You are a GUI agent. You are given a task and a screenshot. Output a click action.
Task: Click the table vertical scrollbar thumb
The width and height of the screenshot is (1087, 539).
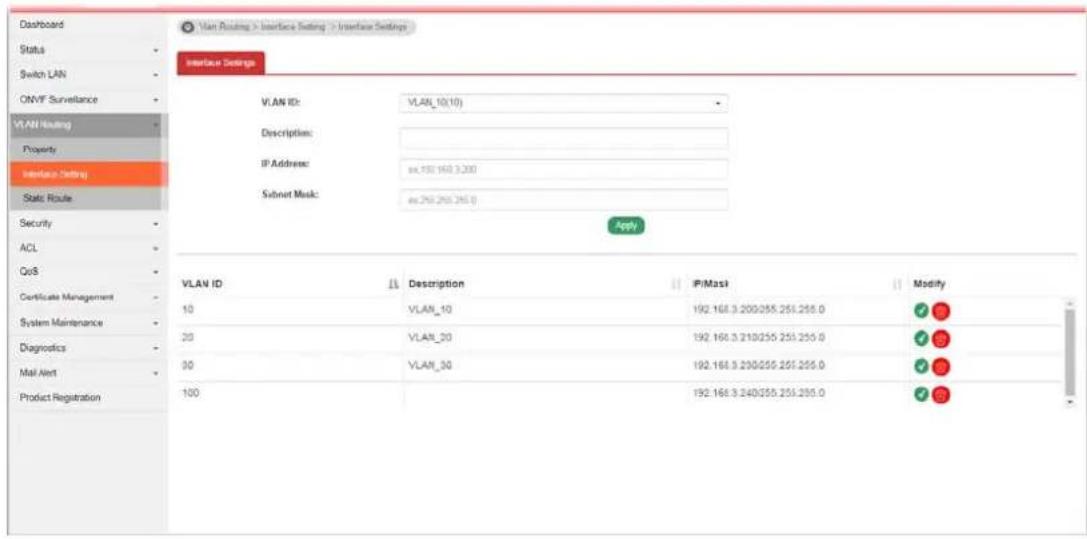tap(1070, 351)
